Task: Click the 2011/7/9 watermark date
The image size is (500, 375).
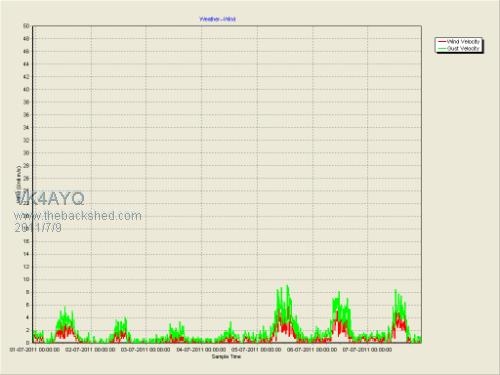Action: (38, 228)
